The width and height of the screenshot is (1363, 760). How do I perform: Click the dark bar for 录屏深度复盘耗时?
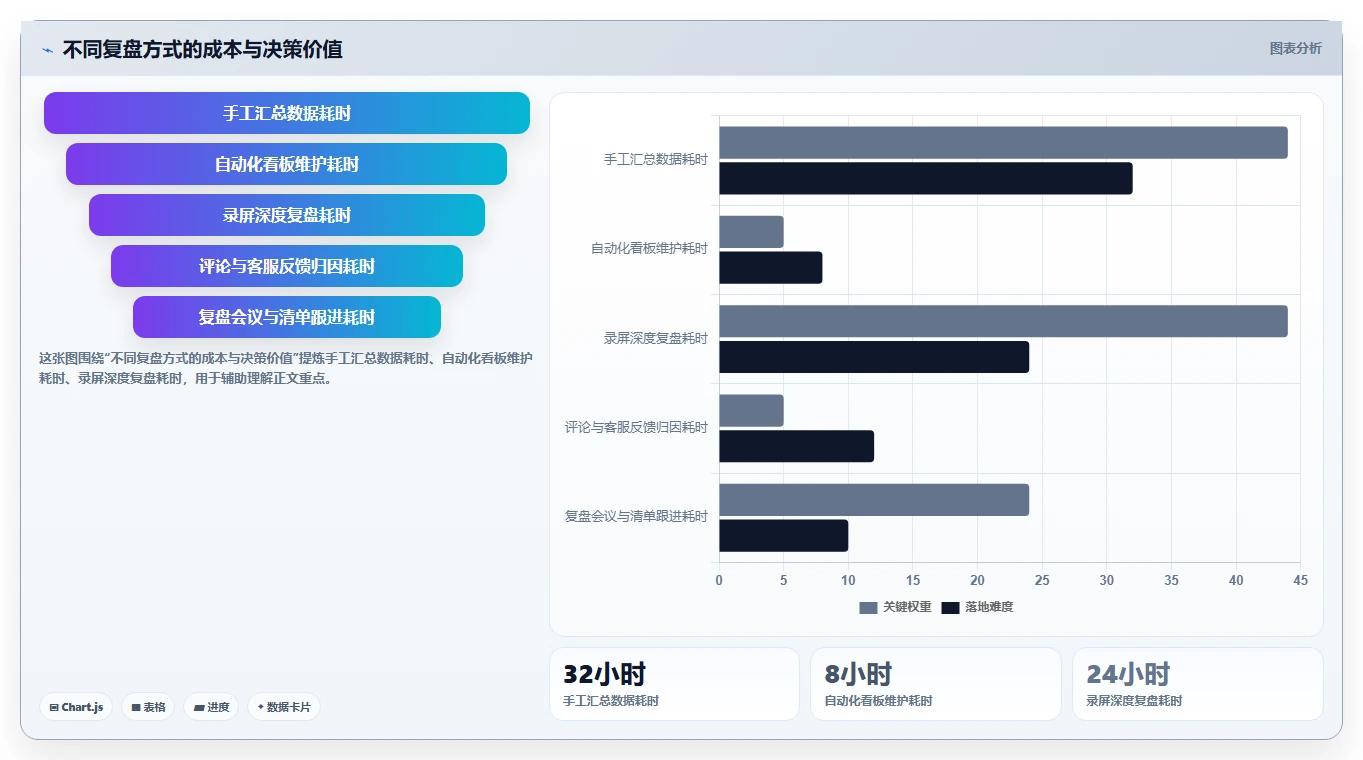tap(874, 357)
